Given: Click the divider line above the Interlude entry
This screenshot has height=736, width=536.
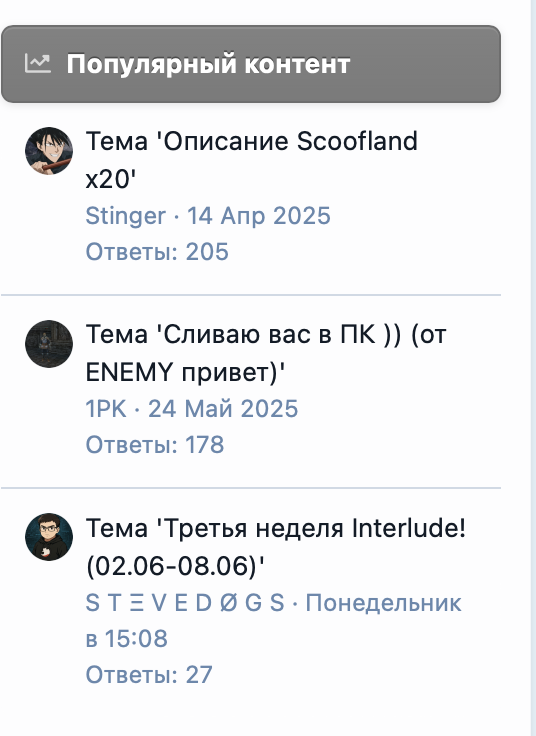Looking at the screenshot, I should (x=251, y=488).
